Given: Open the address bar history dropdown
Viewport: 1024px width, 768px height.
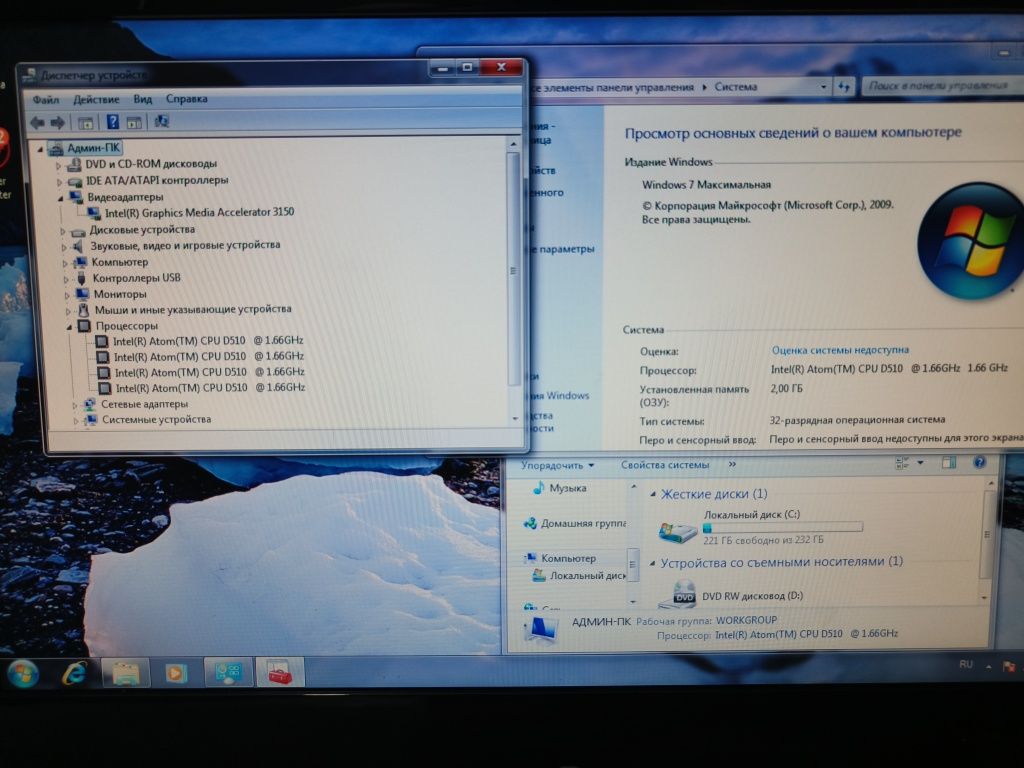Looking at the screenshot, I should click(x=823, y=87).
